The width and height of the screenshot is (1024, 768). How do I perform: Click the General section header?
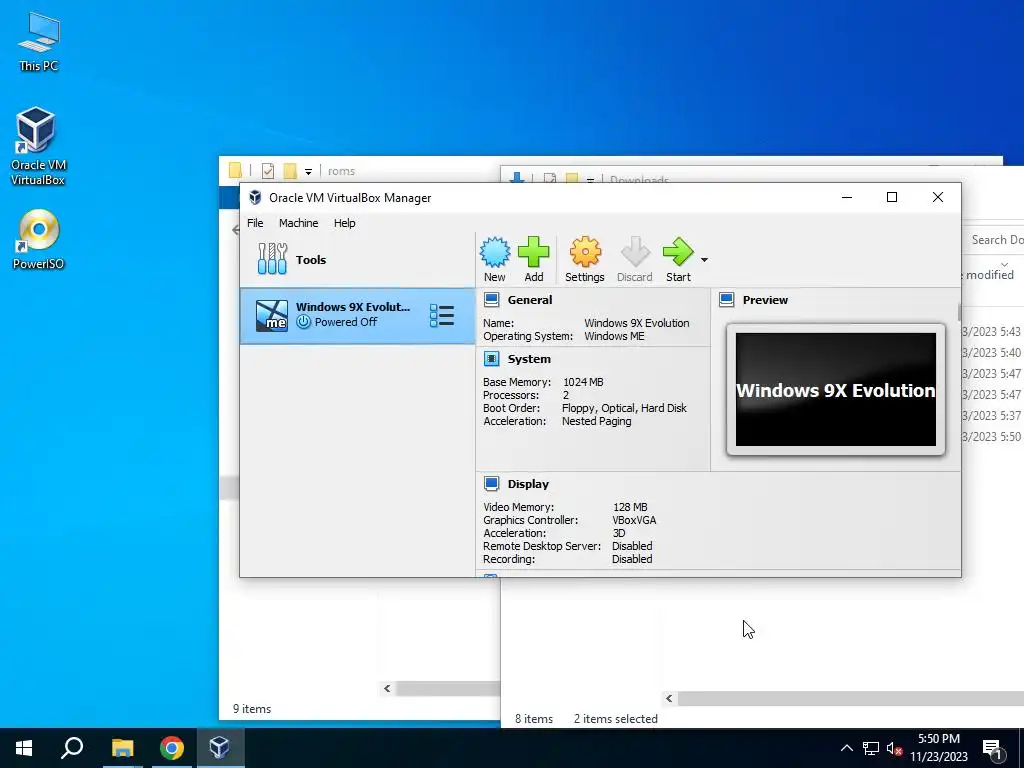530,300
